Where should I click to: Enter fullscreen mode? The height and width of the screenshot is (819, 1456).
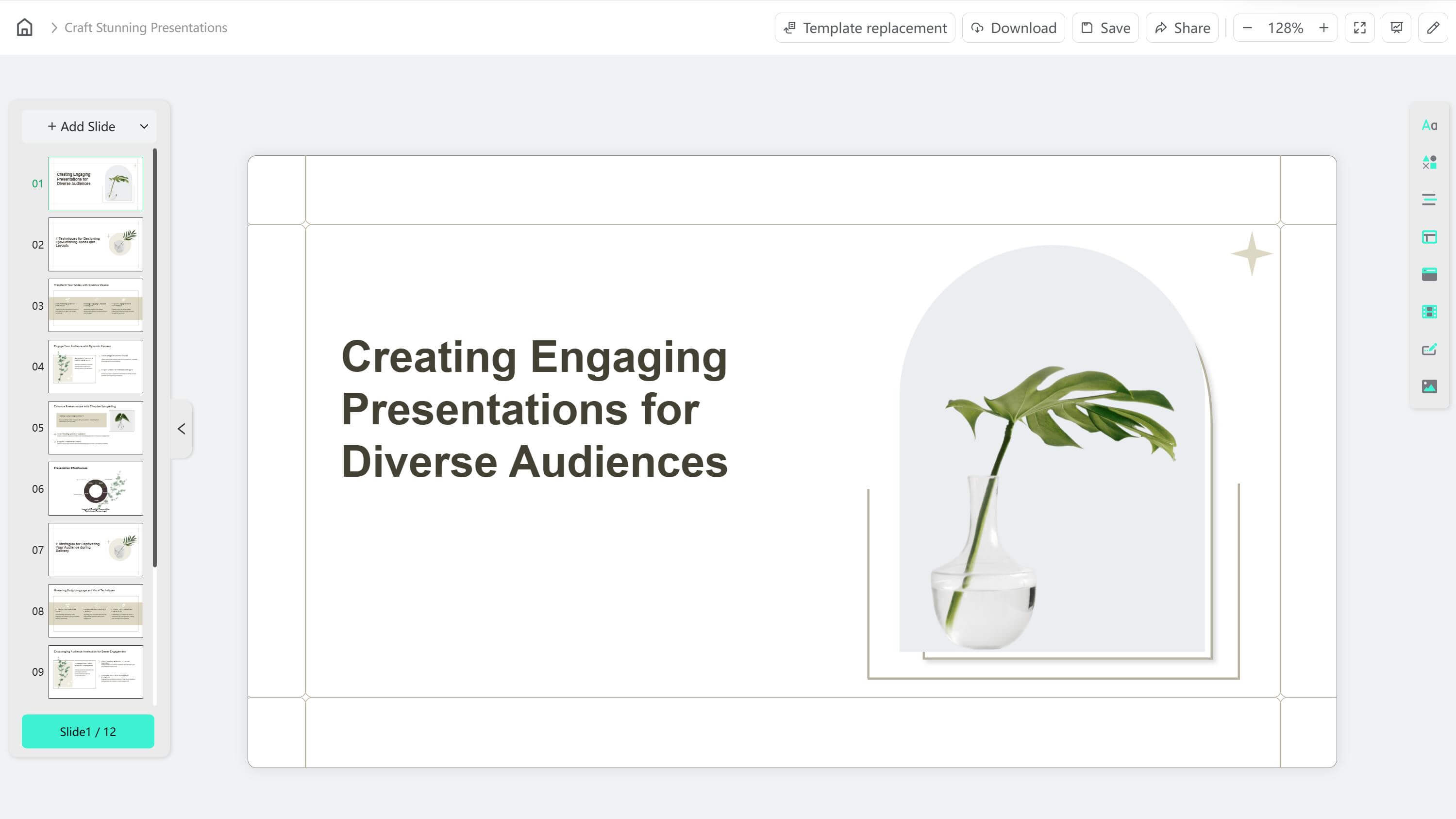pyautogui.click(x=1359, y=28)
